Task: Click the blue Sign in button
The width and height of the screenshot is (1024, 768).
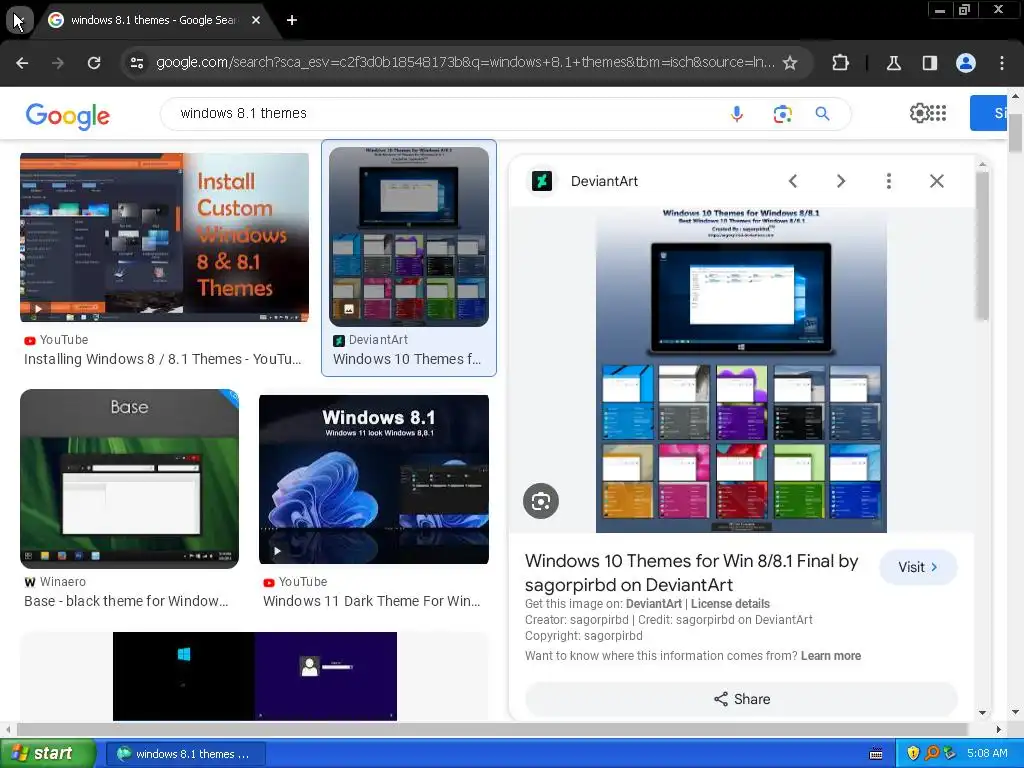Action: [988, 113]
